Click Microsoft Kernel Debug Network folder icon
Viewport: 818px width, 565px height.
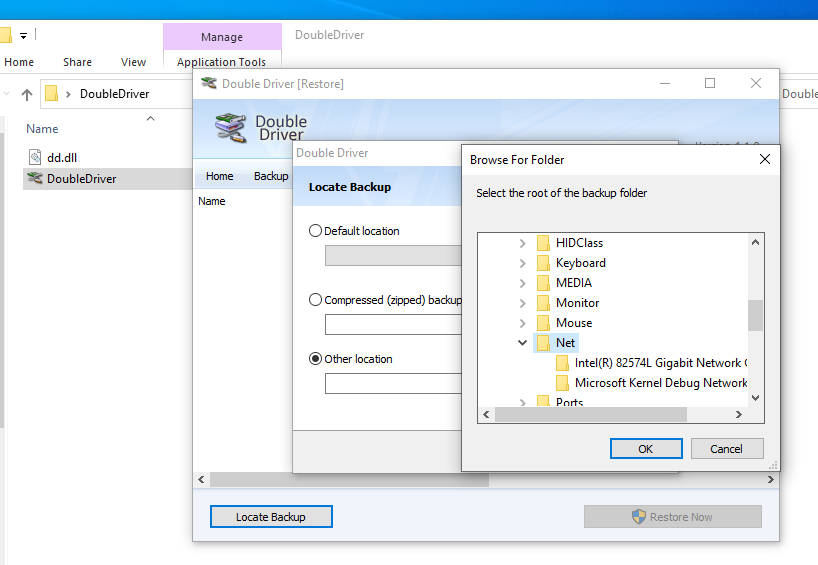click(x=562, y=383)
